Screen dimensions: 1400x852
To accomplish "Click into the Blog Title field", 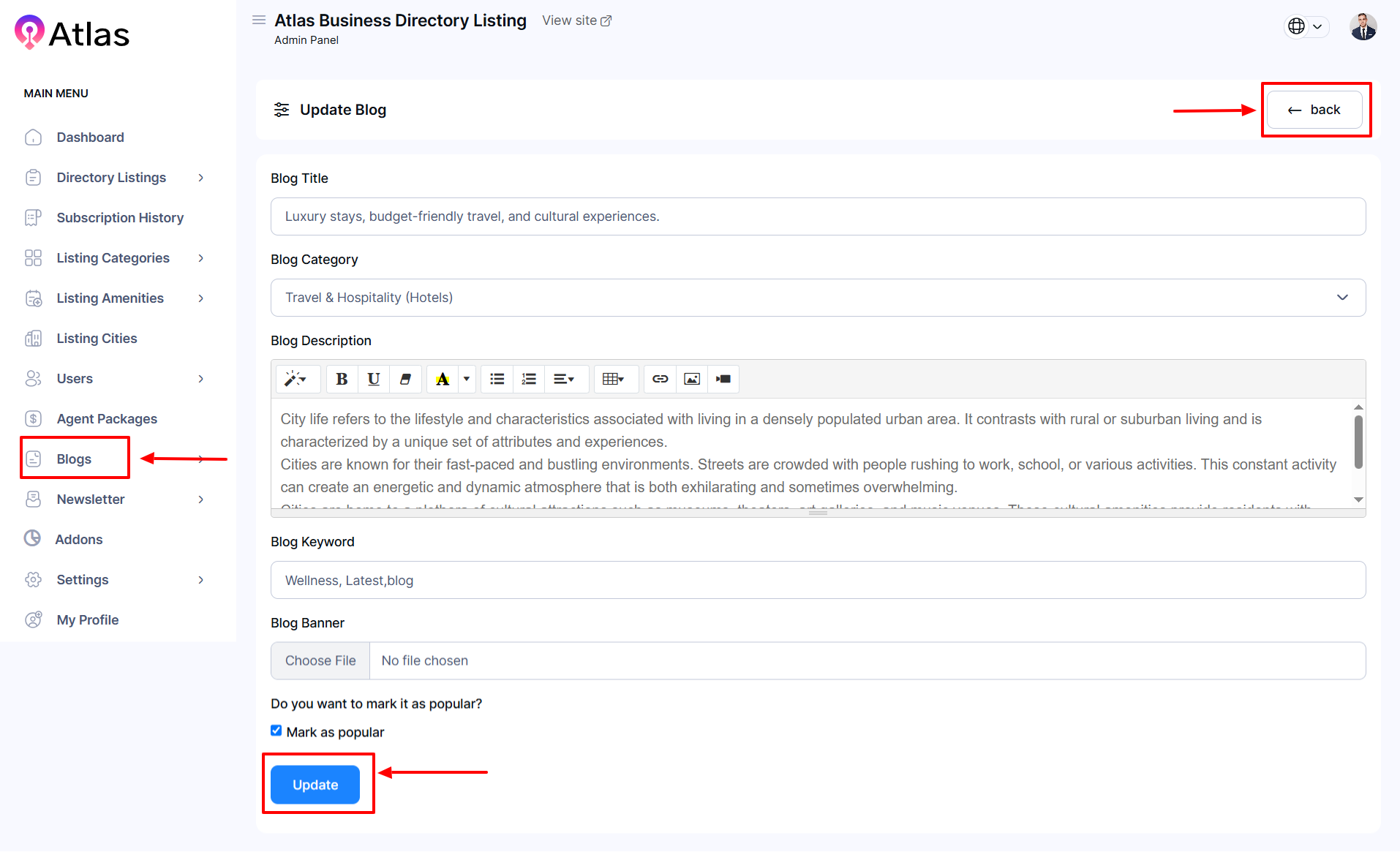I will [817, 216].
